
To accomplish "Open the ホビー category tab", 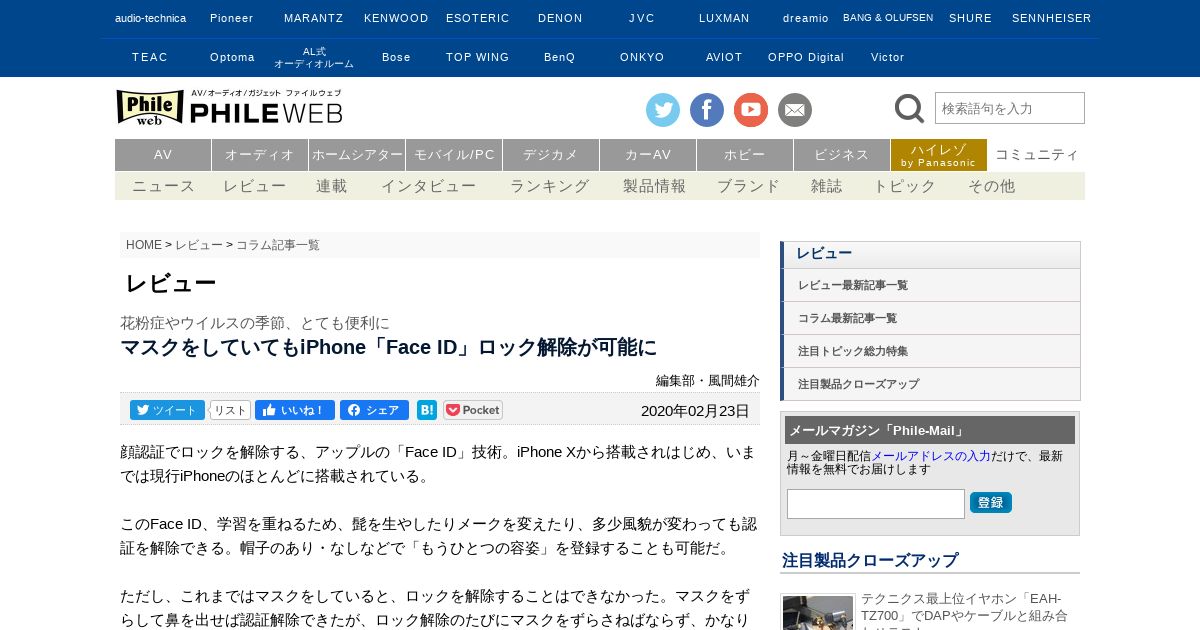I will [x=745, y=155].
